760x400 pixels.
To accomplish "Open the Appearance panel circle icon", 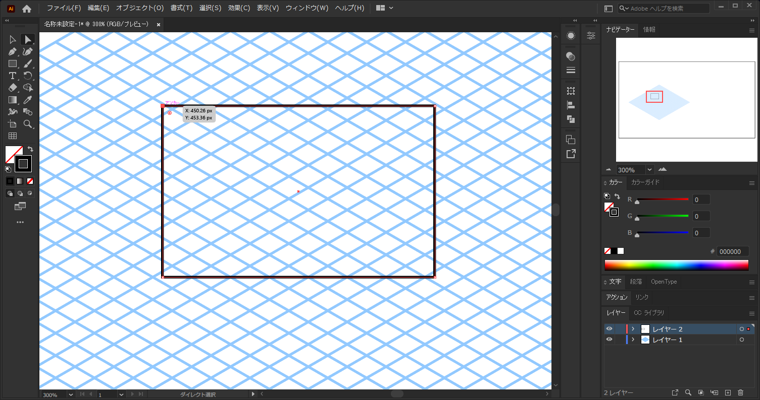I will pyautogui.click(x=571, y=36).
